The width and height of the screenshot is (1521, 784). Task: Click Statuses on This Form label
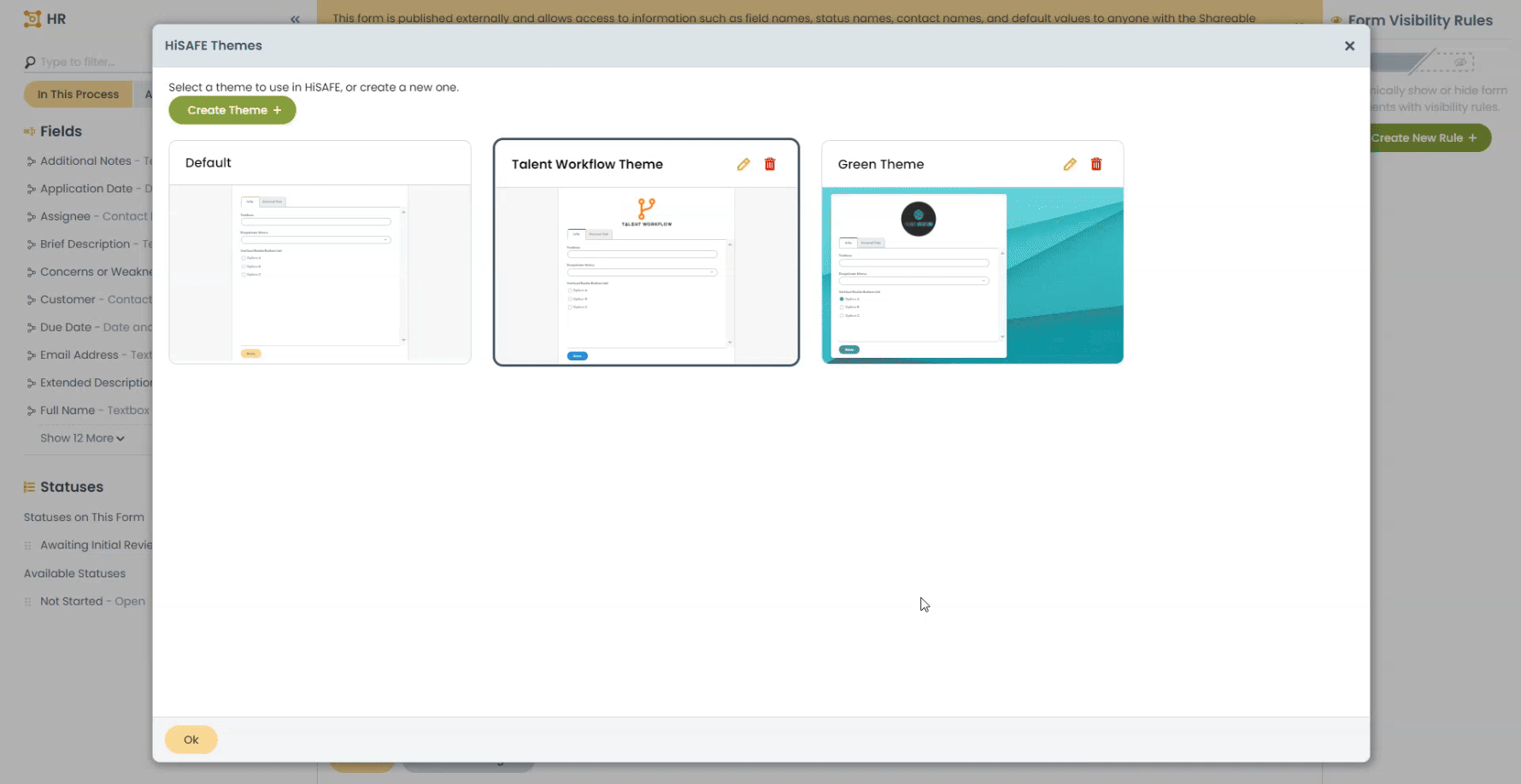coord(84,518)
